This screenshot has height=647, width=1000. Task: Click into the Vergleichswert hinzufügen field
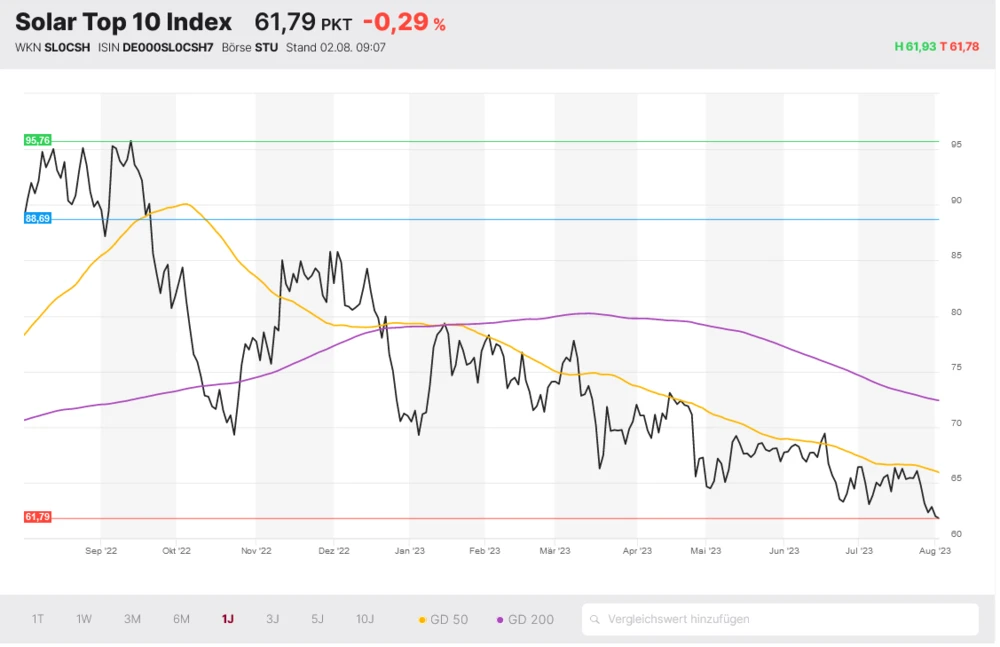pyautogui.click(x=780, y=619)
